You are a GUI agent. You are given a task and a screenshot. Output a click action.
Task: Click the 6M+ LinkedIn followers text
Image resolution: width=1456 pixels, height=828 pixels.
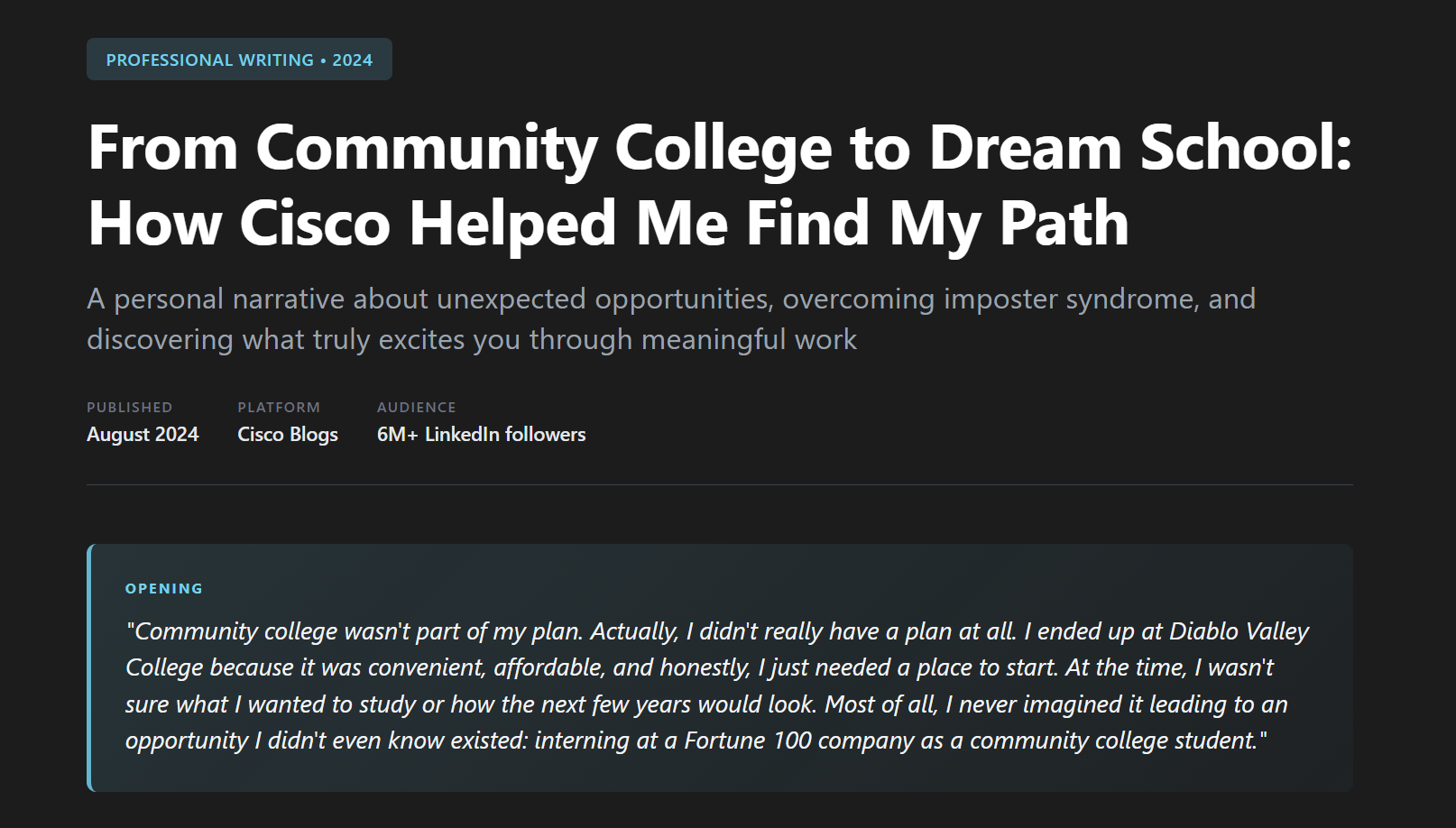481,435
